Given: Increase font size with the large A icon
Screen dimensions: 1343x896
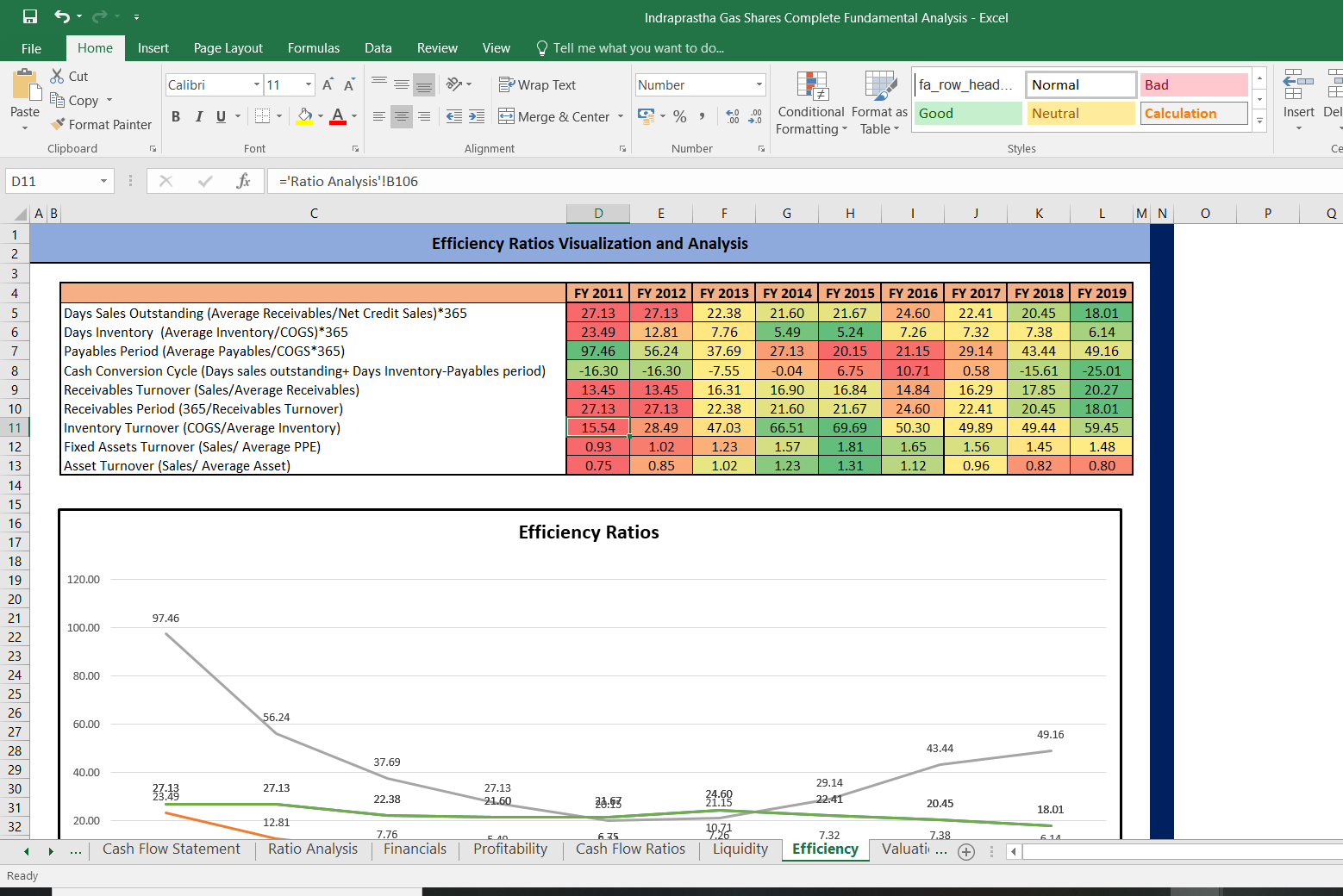Looking at the screenshot, I should (328, 84).
